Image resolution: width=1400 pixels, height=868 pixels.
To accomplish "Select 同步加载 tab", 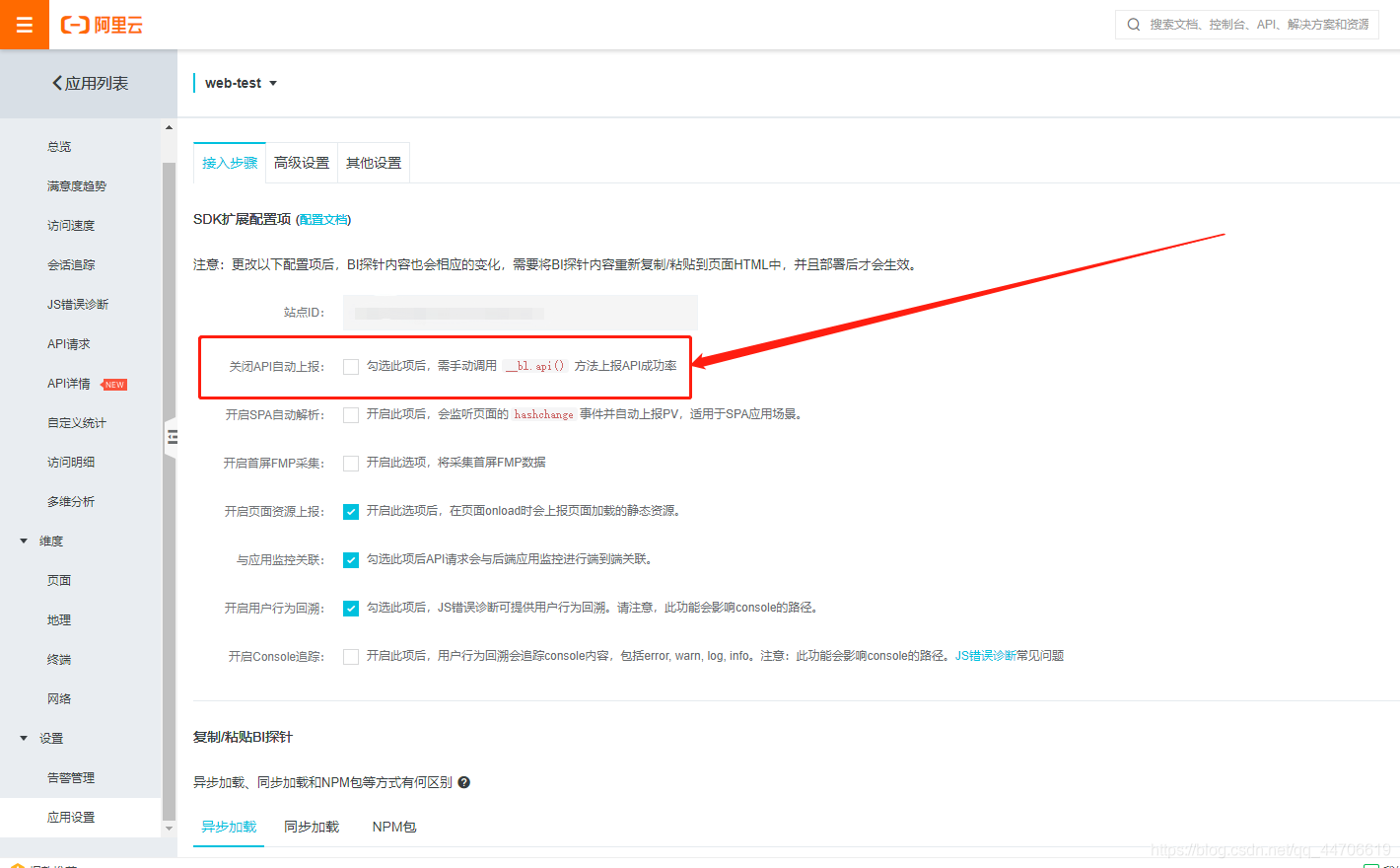I will pos(312,827).
